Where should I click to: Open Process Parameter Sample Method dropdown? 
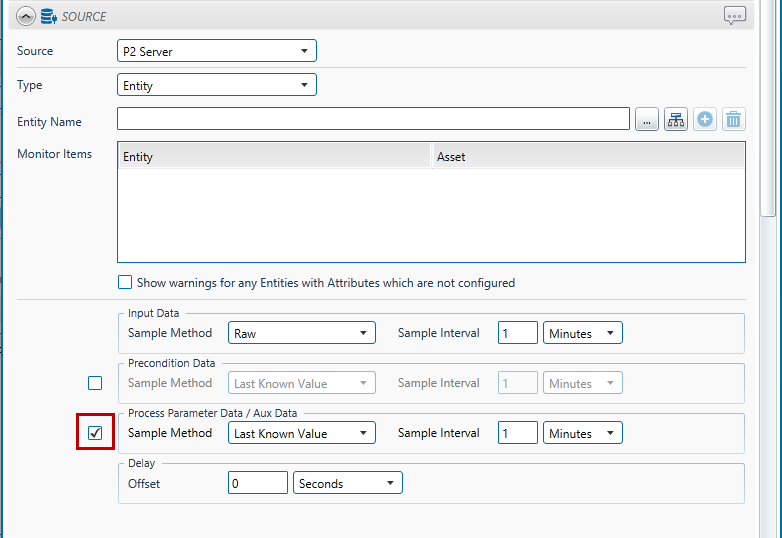pos(302,433)
